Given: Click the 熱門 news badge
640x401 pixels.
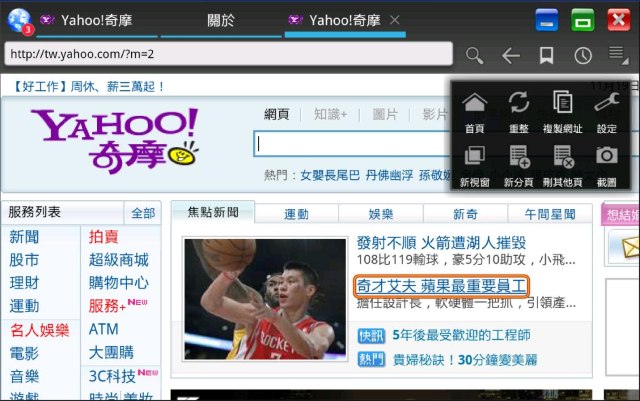Looking at the screenshot, I should (x=371, y=360).
